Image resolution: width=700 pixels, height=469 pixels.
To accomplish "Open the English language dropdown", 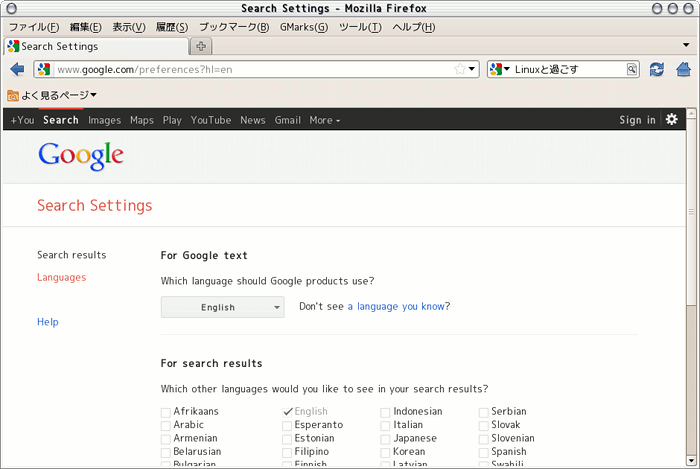I will (222, 307).
